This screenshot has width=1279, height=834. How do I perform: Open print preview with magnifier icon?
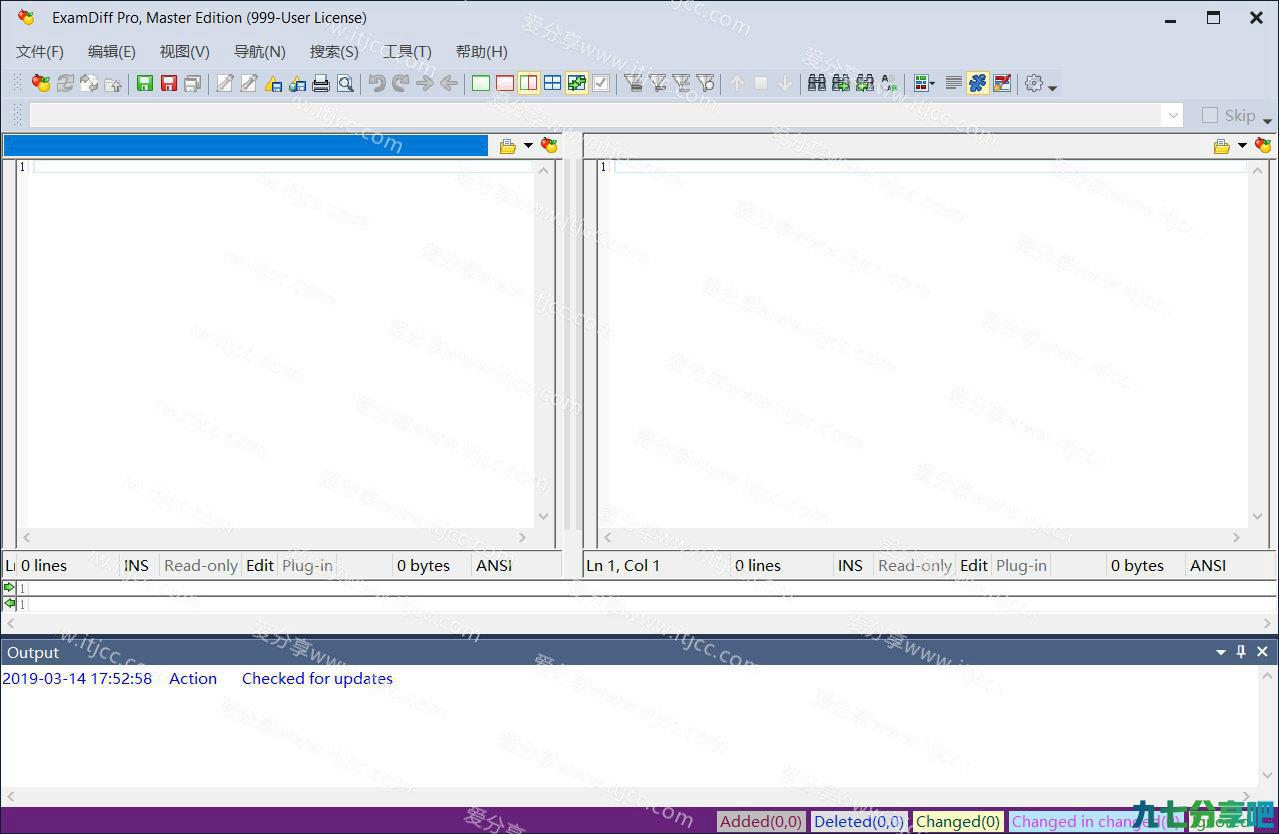pos(345,83)
